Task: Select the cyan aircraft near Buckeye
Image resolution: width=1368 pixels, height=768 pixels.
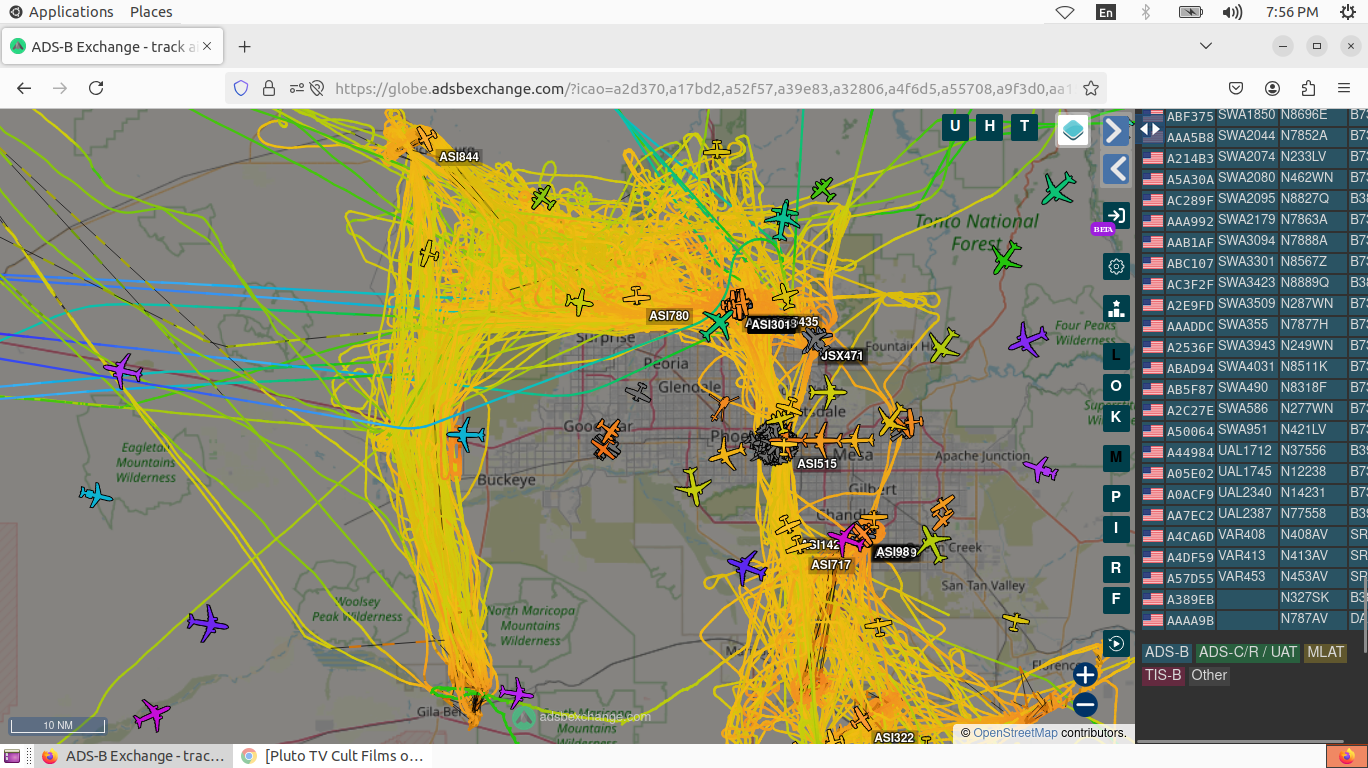Action: [466, 435]
